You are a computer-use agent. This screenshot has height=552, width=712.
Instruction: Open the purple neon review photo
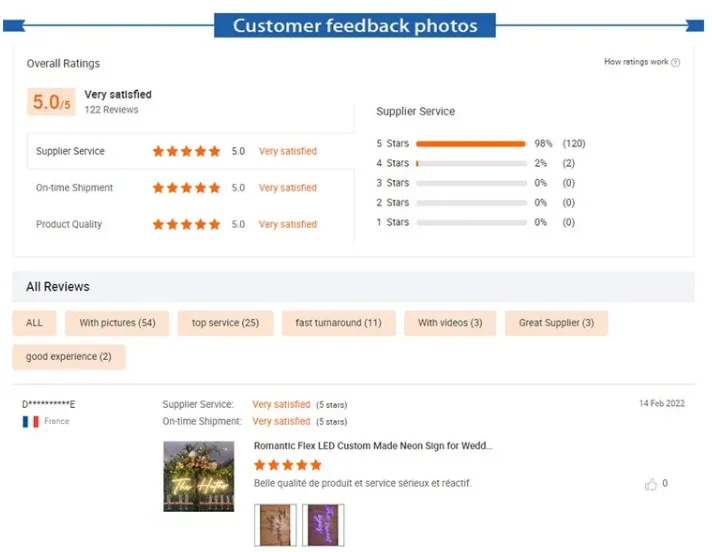pos(323,525)
